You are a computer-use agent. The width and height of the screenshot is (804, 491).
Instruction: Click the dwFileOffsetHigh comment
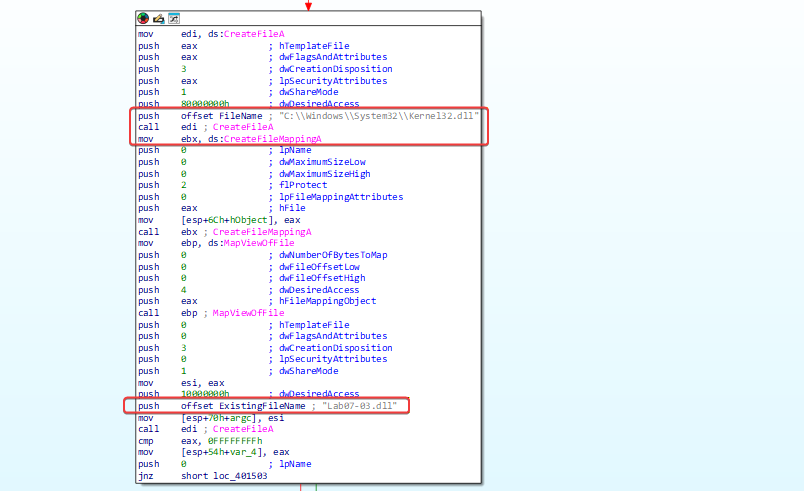[x=322, y=278]
